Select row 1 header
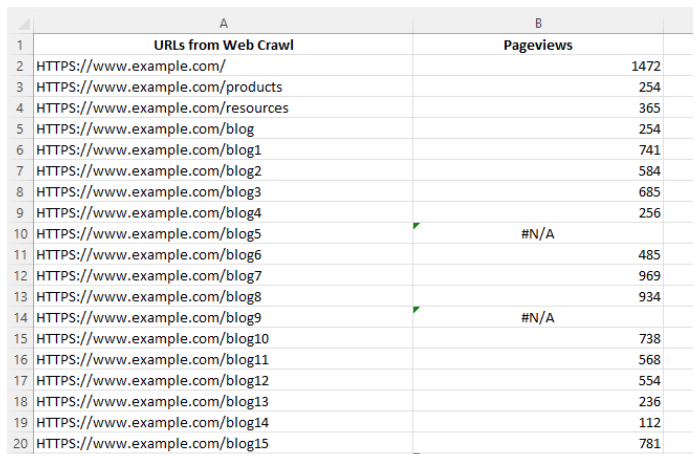The height and width of the screenshot is (457, 695). [20, 45]
